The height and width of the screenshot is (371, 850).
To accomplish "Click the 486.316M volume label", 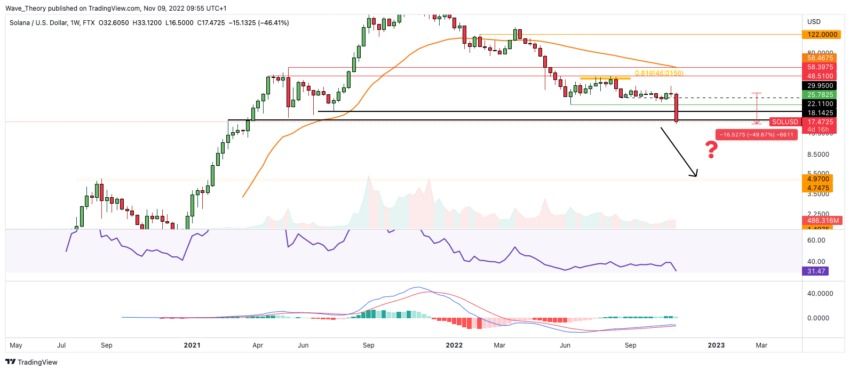I will click(x=819, y=221).
